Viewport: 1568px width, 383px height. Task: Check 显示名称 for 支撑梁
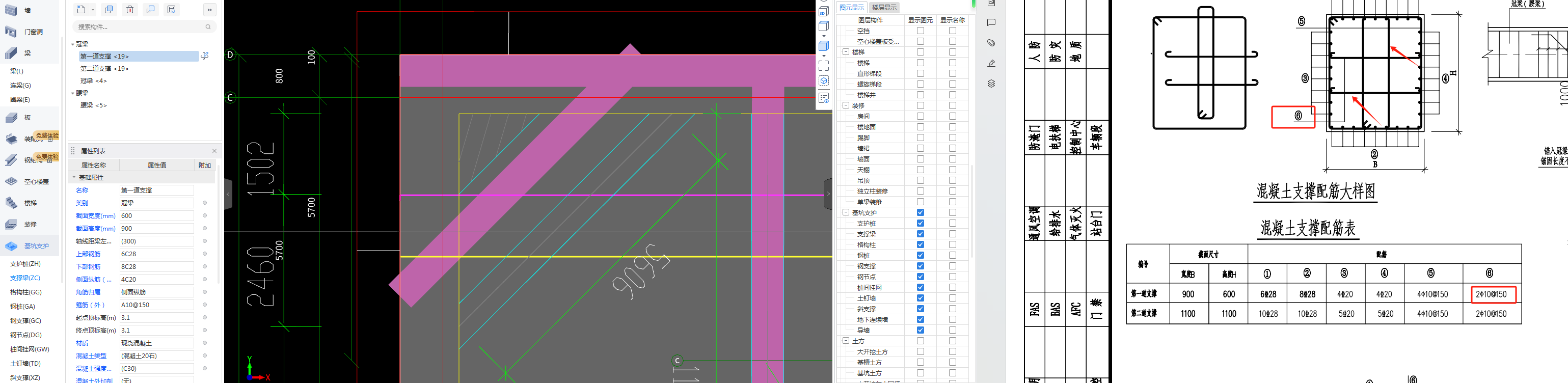[x=953, y=234]
